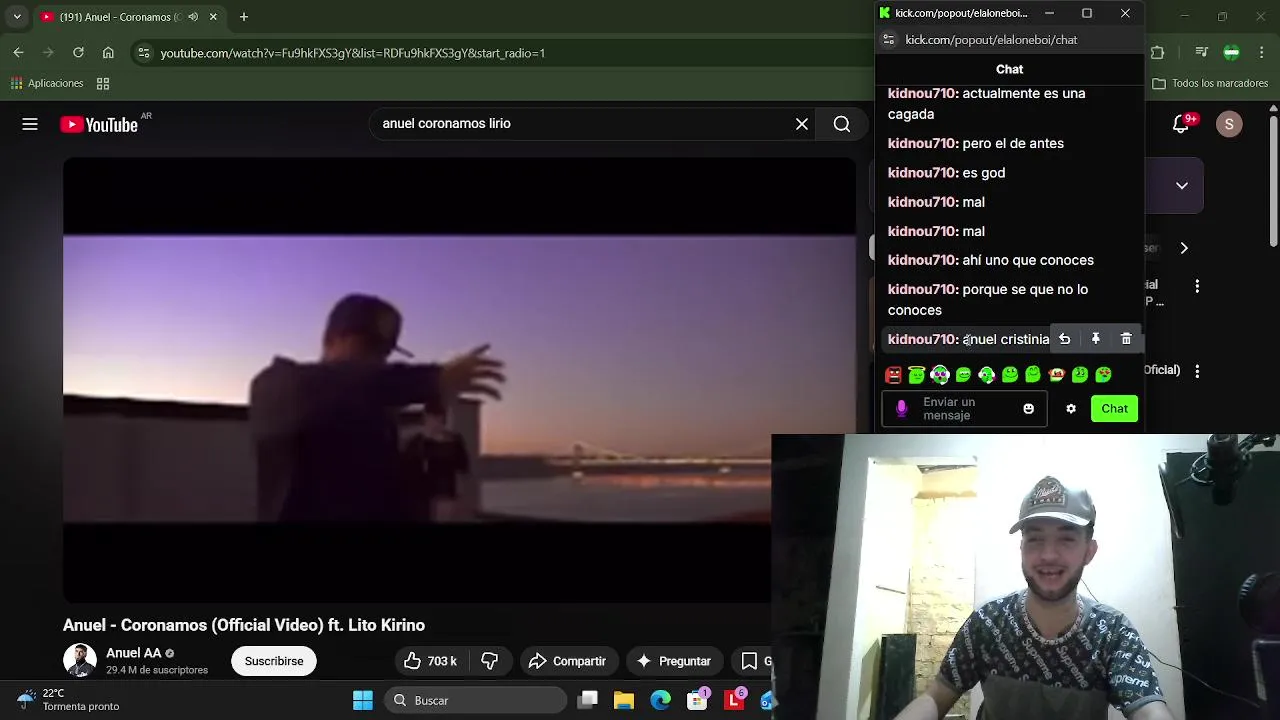Image resolution: width=1280 pixels, height=720 pixels.
Task: Dislike the Coronamos video
Action: click(x=490, y=661)
